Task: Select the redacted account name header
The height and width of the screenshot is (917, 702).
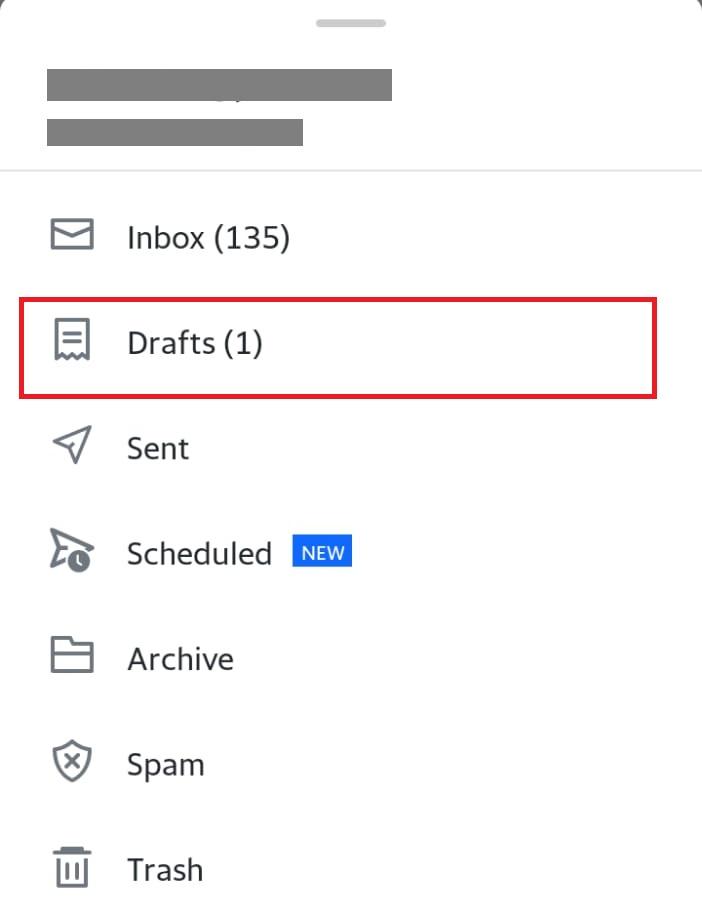Action: point(219,85)
